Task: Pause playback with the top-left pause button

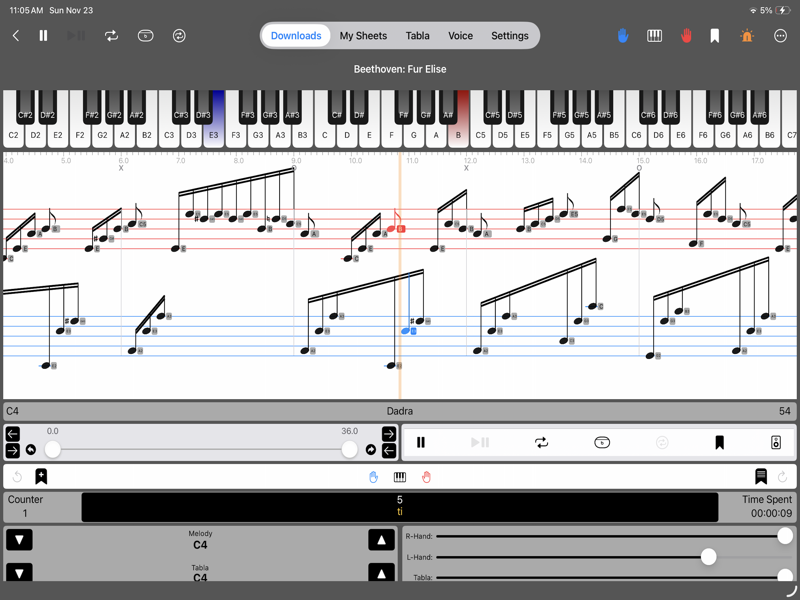Action: [44, 35]
